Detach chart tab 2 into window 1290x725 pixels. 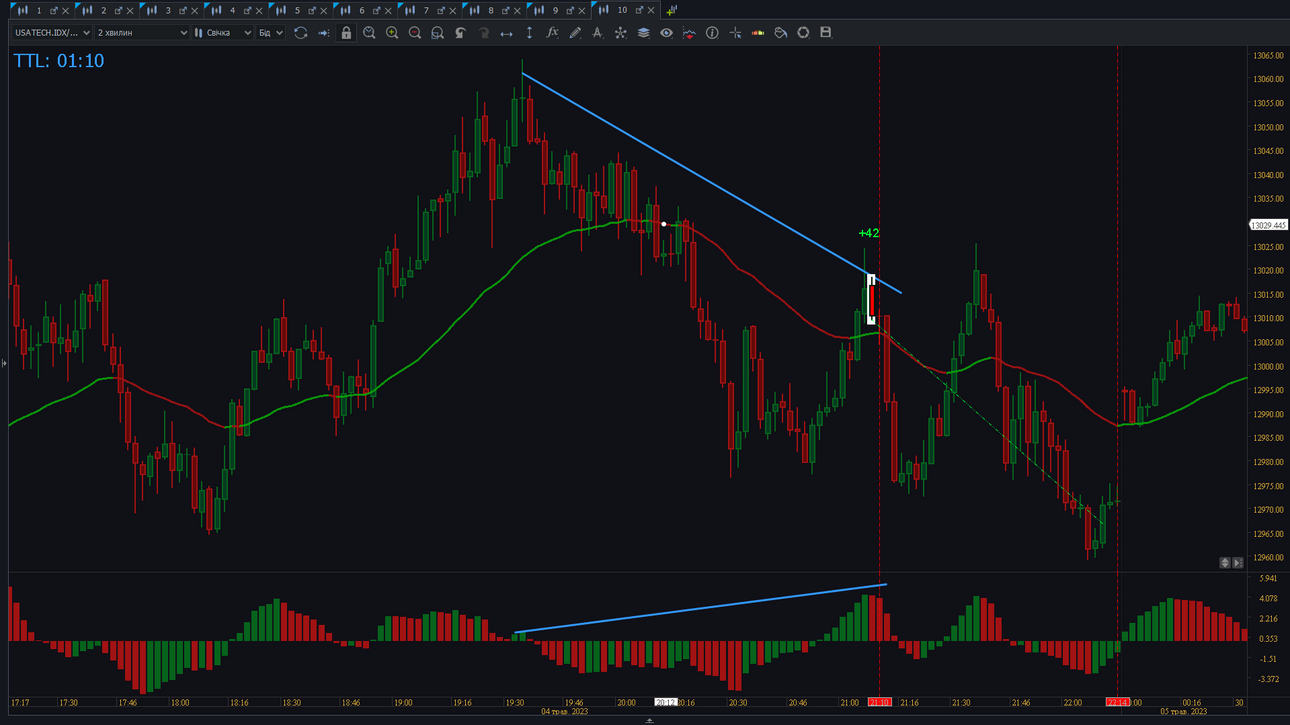[118, 11]
